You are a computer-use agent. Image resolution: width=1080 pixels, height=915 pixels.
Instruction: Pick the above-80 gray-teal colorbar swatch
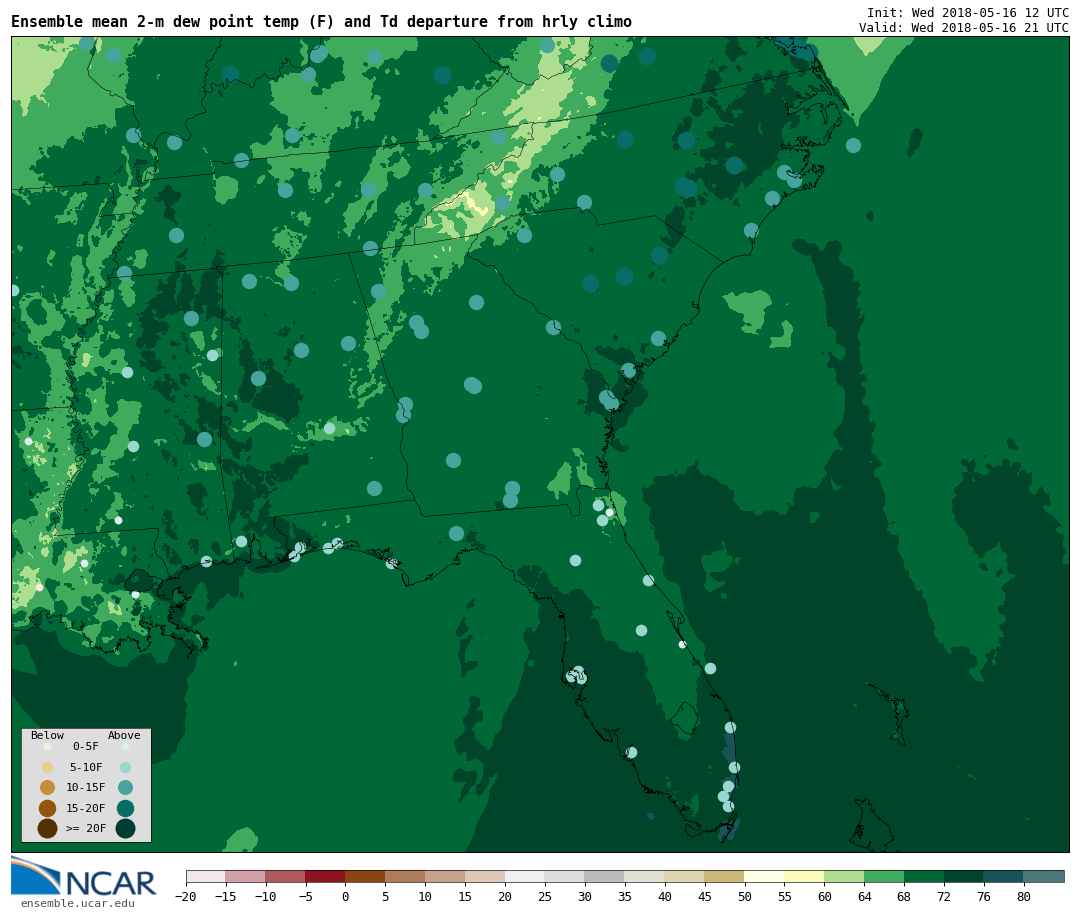click(x=1044, y=876)
